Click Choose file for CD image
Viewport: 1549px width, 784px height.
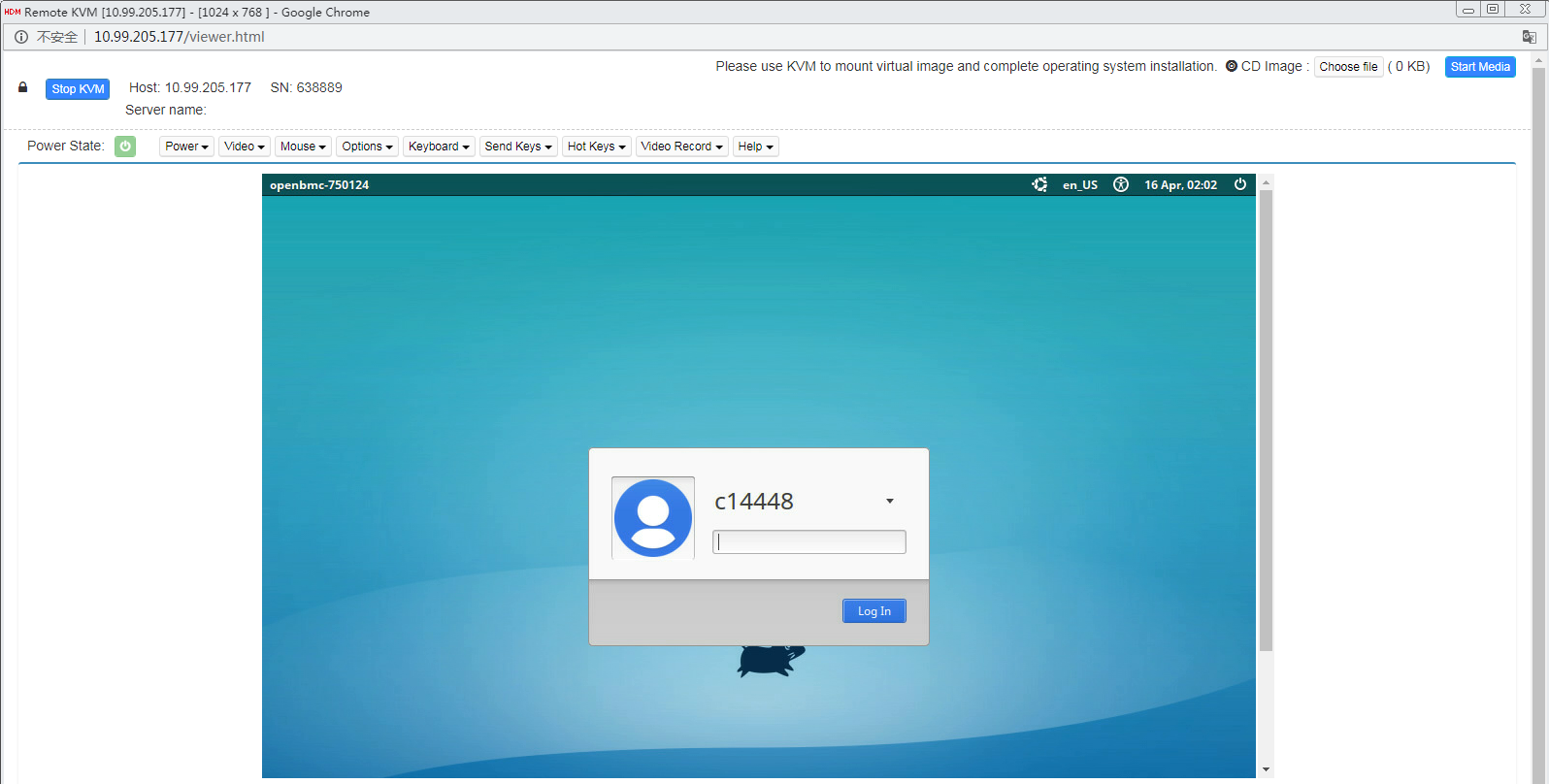coord(1348,67)
